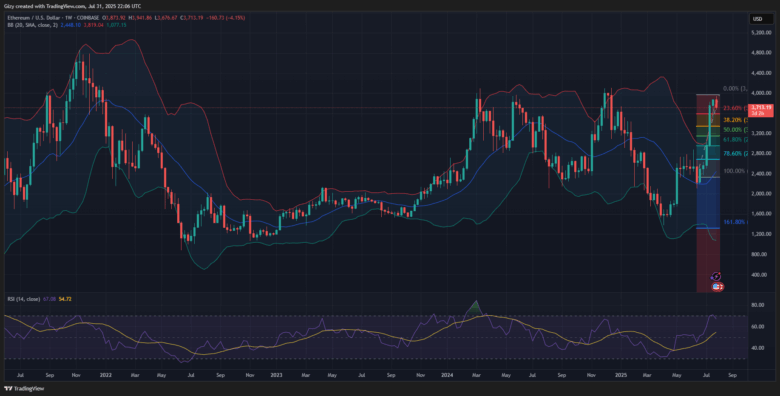Select the RSI (14, close) indicator legend
Screen dimensions: 780x396
pos(23,299)
